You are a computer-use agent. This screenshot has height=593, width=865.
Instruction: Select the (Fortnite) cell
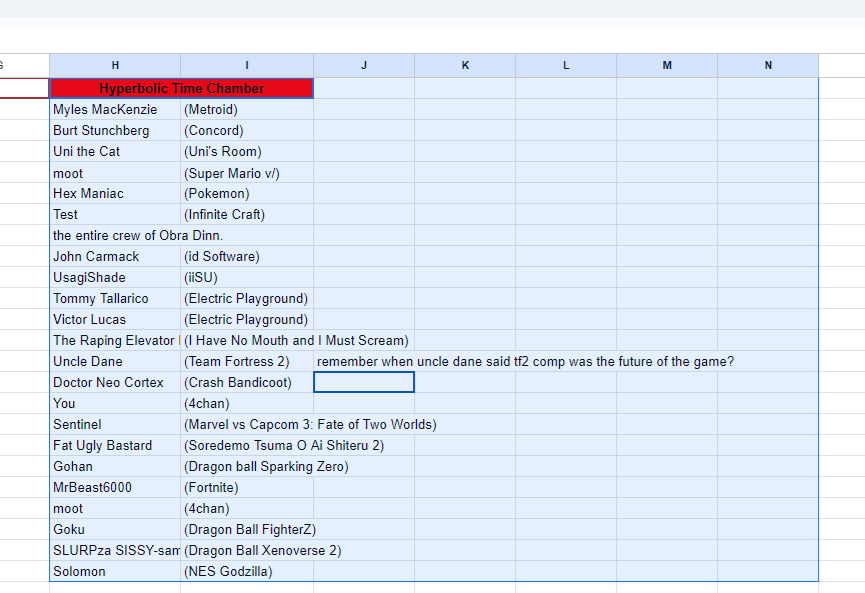point(247,487)
